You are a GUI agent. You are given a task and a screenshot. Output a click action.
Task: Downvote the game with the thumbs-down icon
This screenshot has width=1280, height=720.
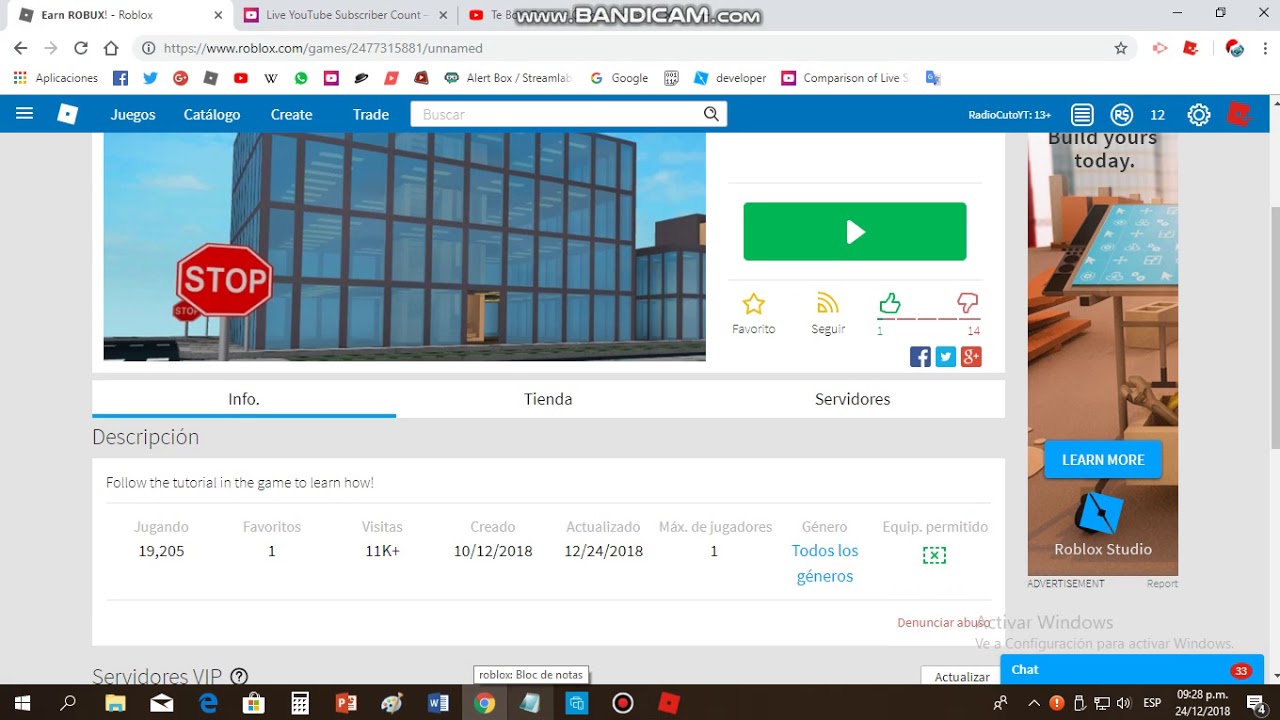tap(967, 303)
